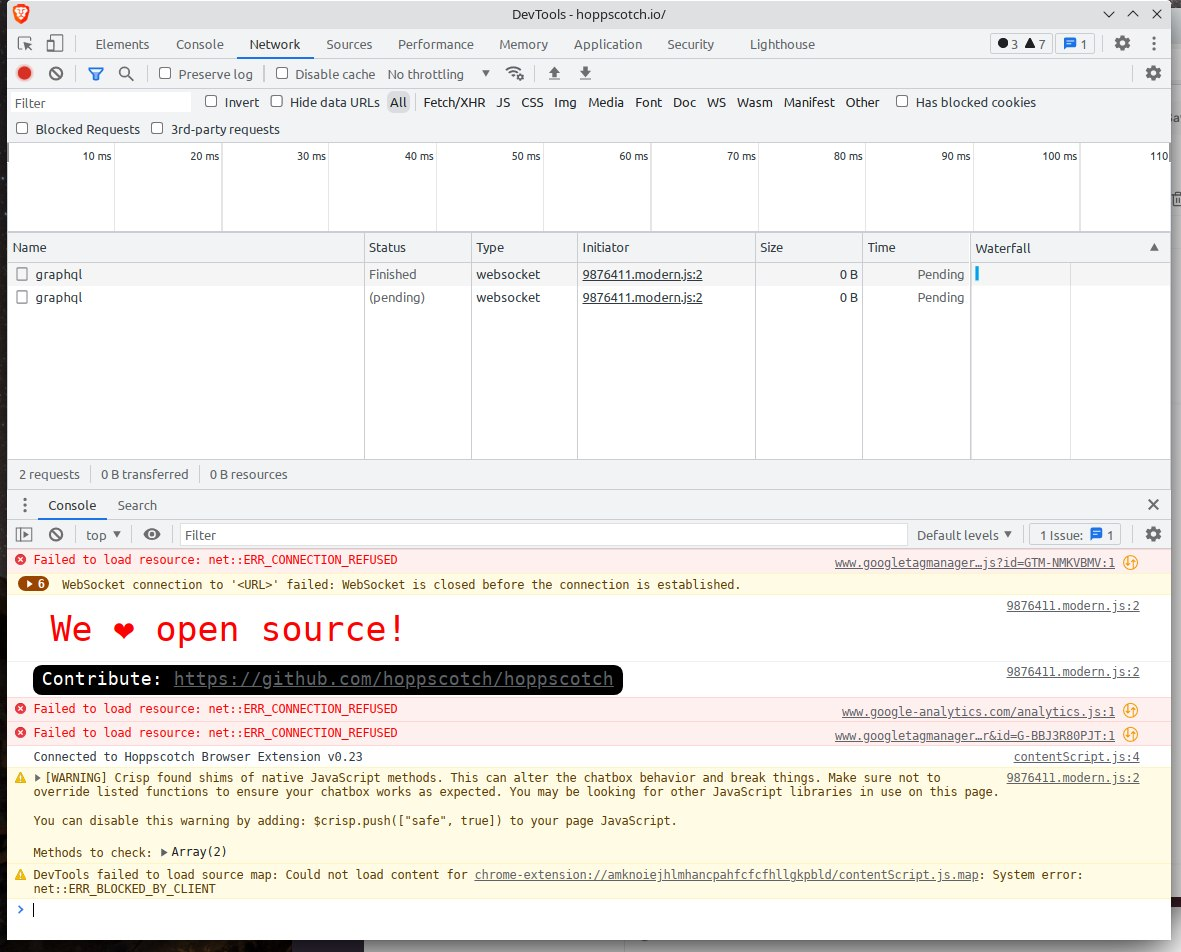Screen dimensions: 1181x952
Task: Open Network panel settings gear
Action: coord(1153,73)
